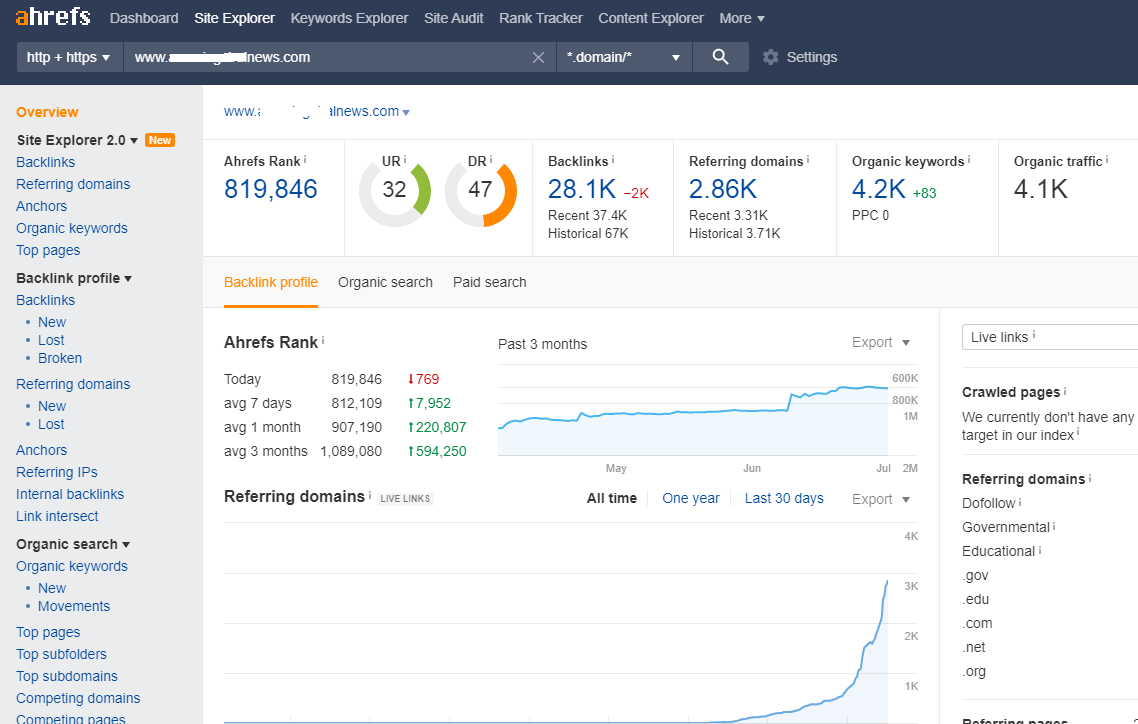Open Movements under Organic keywords

pos(74,606)
